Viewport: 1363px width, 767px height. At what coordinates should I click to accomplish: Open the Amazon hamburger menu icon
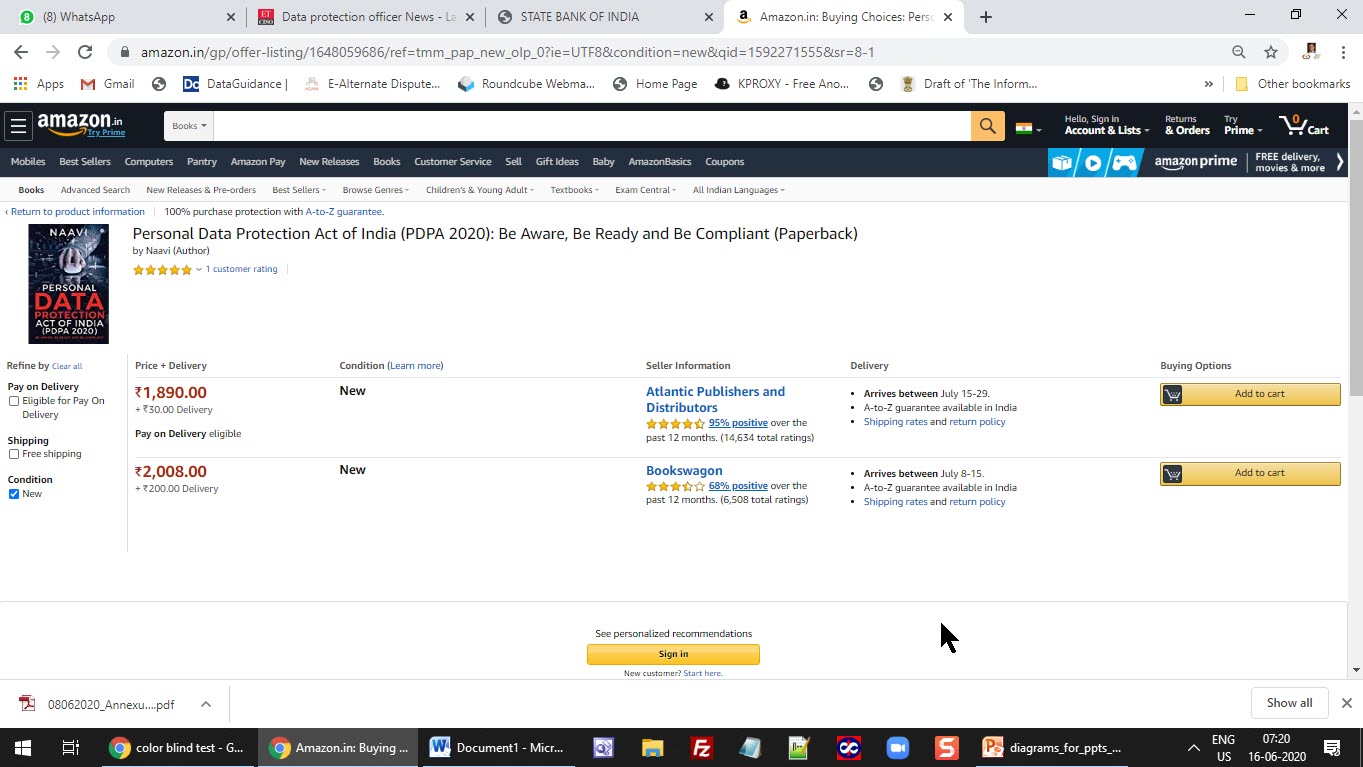pyautogui.click(x=17, y=126)
